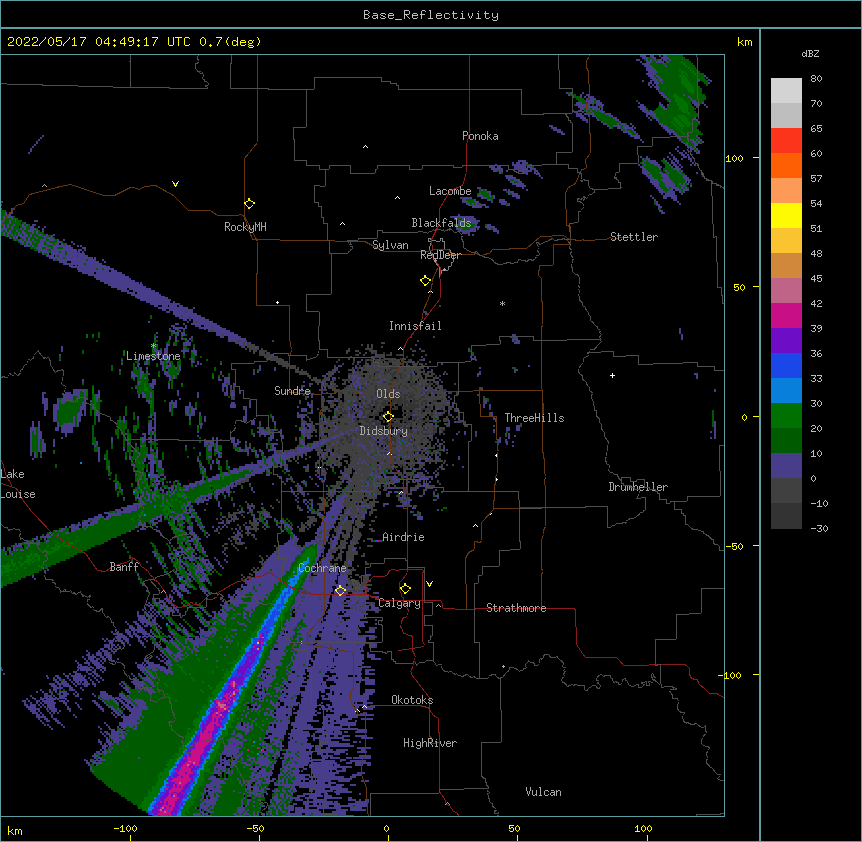The width and height of the screenshot is (862, 842).
Task: Click the legend value -30
Action: (819, 528)
